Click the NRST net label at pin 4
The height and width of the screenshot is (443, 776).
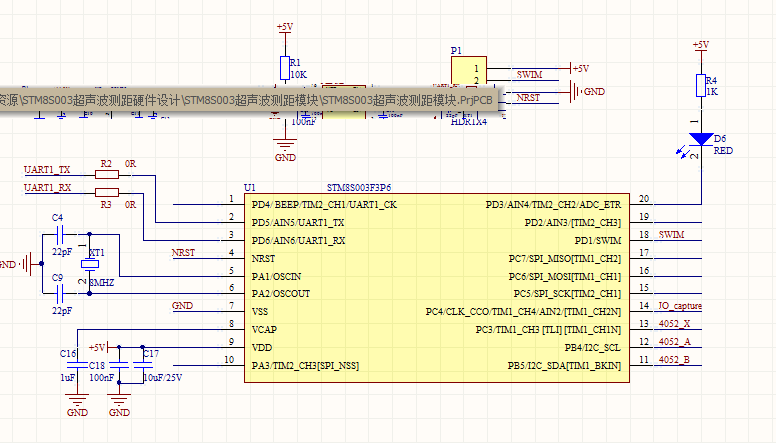click(x=183, y=252)
